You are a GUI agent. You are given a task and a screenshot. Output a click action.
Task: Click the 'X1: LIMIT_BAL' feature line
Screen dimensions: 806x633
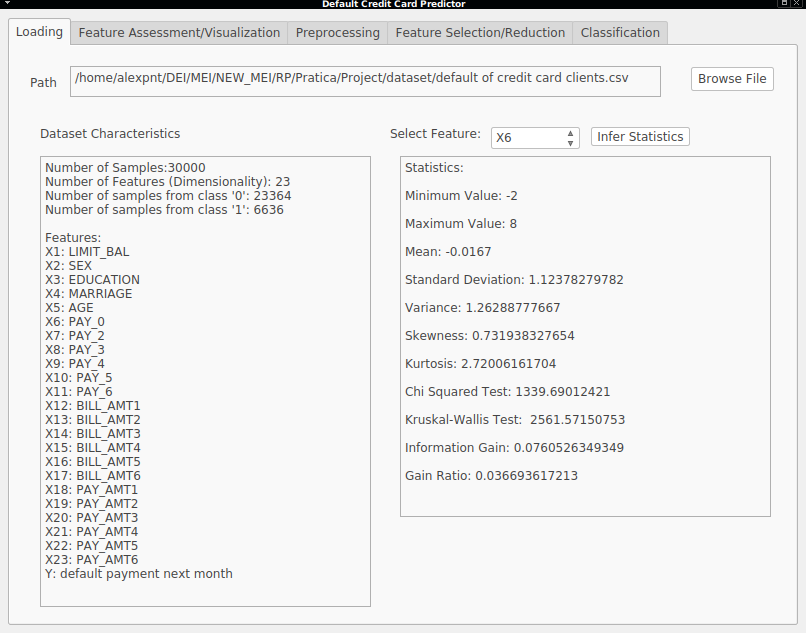tap(87, 252)
